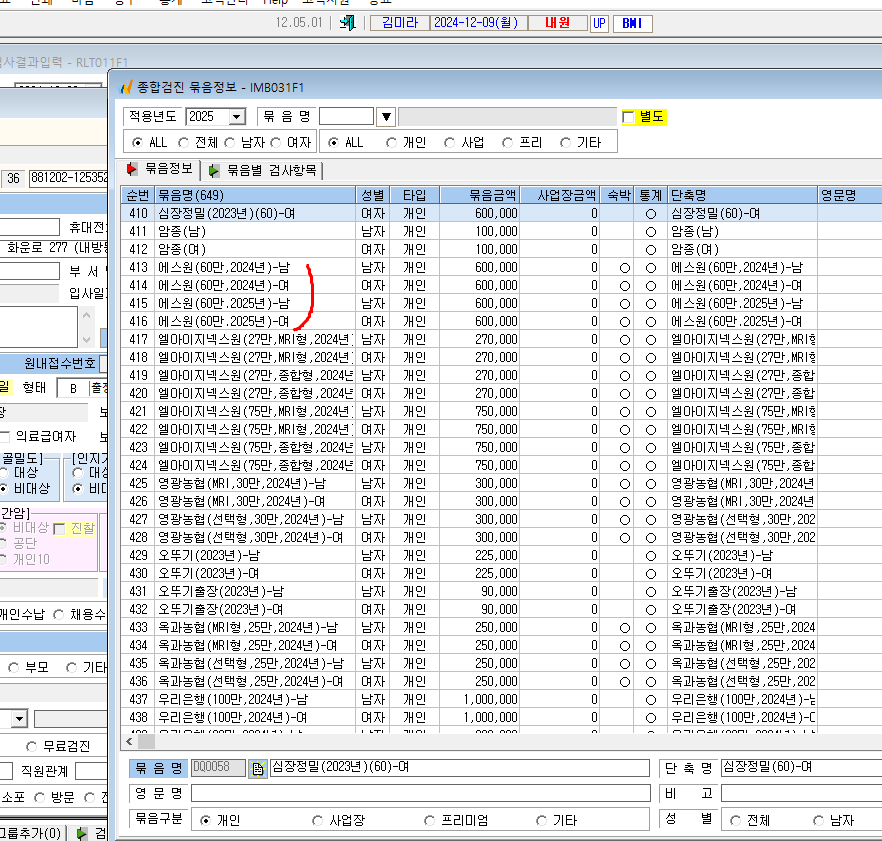Click the dialog title icon for 종합검진 묶음정보
The height and width of the screenshot is (841, 882).
127,87
